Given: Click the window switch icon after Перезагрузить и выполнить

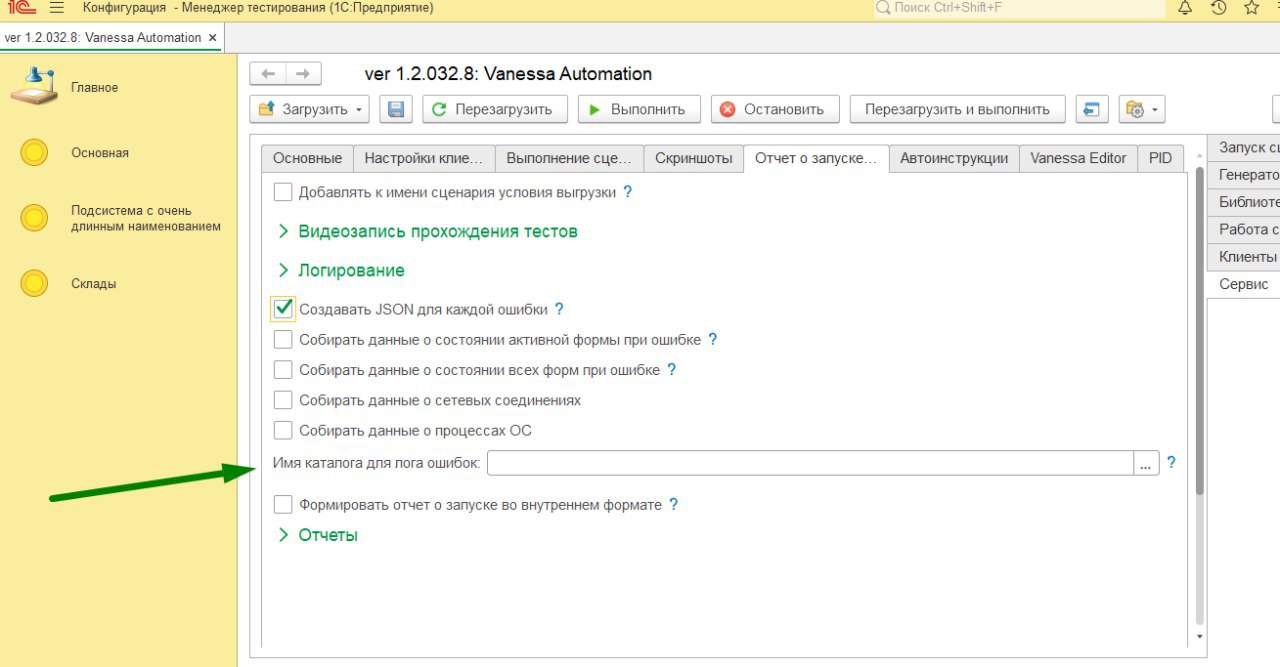Looking at the screenshot, I should point(1091,109).
